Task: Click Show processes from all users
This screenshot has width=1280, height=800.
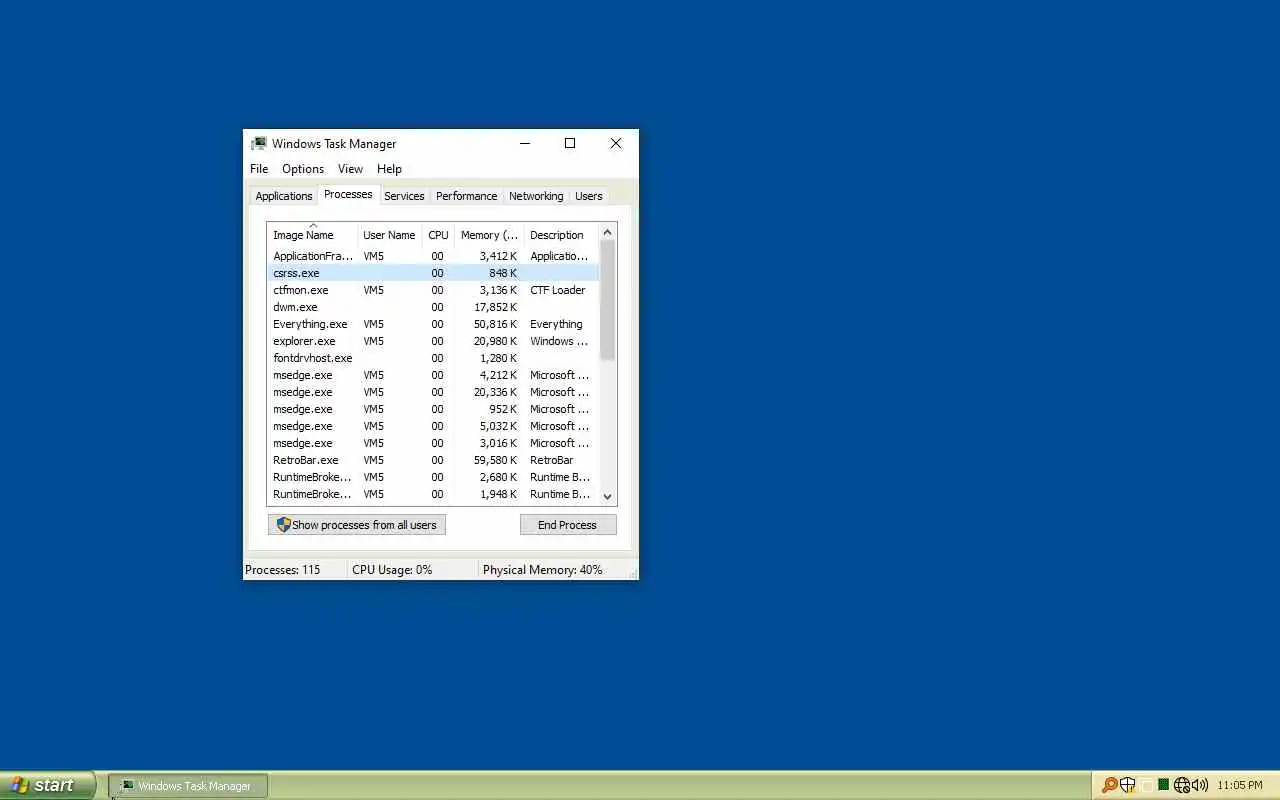Action: coord(356,525)
